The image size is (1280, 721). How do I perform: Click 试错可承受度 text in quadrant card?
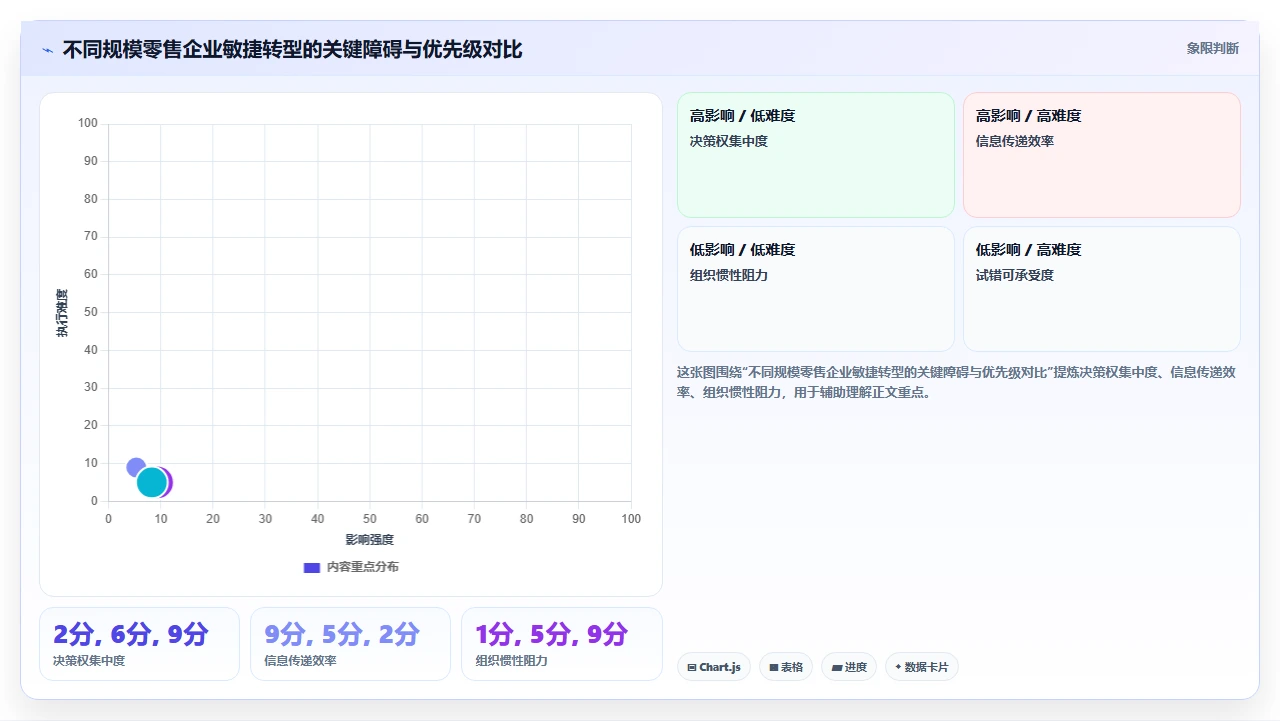coord(1015,275)
